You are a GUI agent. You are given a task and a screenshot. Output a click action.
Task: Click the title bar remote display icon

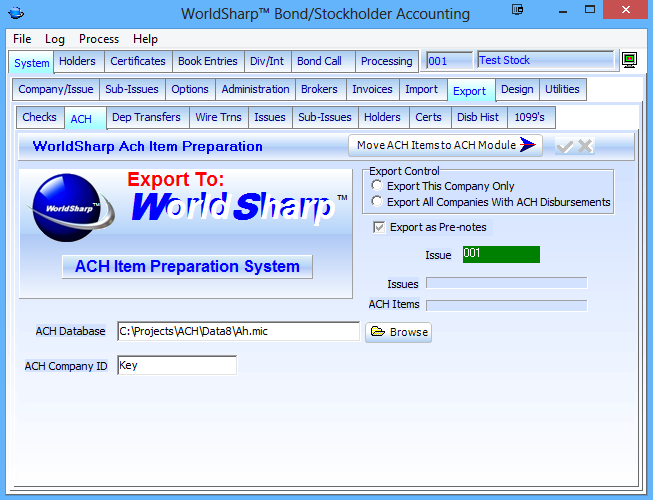click(x=517, y=12)
